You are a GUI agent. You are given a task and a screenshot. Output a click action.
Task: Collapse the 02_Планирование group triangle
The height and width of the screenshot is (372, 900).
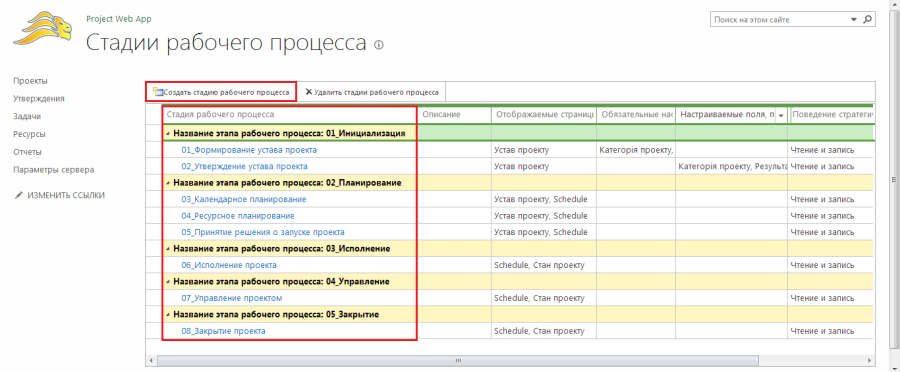(x=167, y=183)
